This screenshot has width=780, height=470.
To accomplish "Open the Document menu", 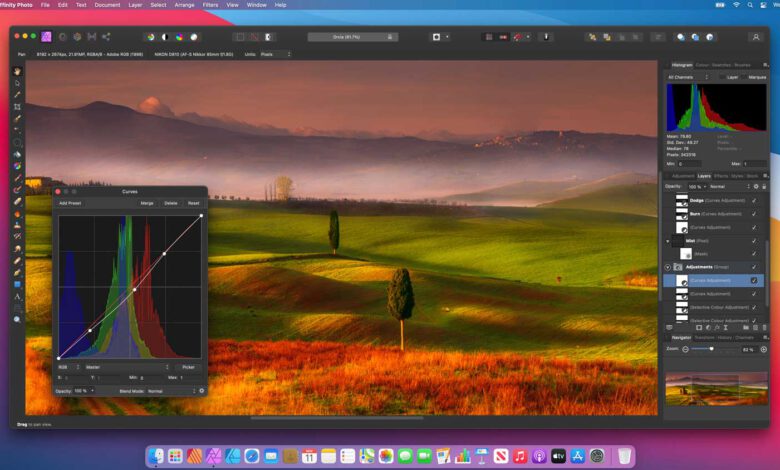I will [x=107, y=5].
